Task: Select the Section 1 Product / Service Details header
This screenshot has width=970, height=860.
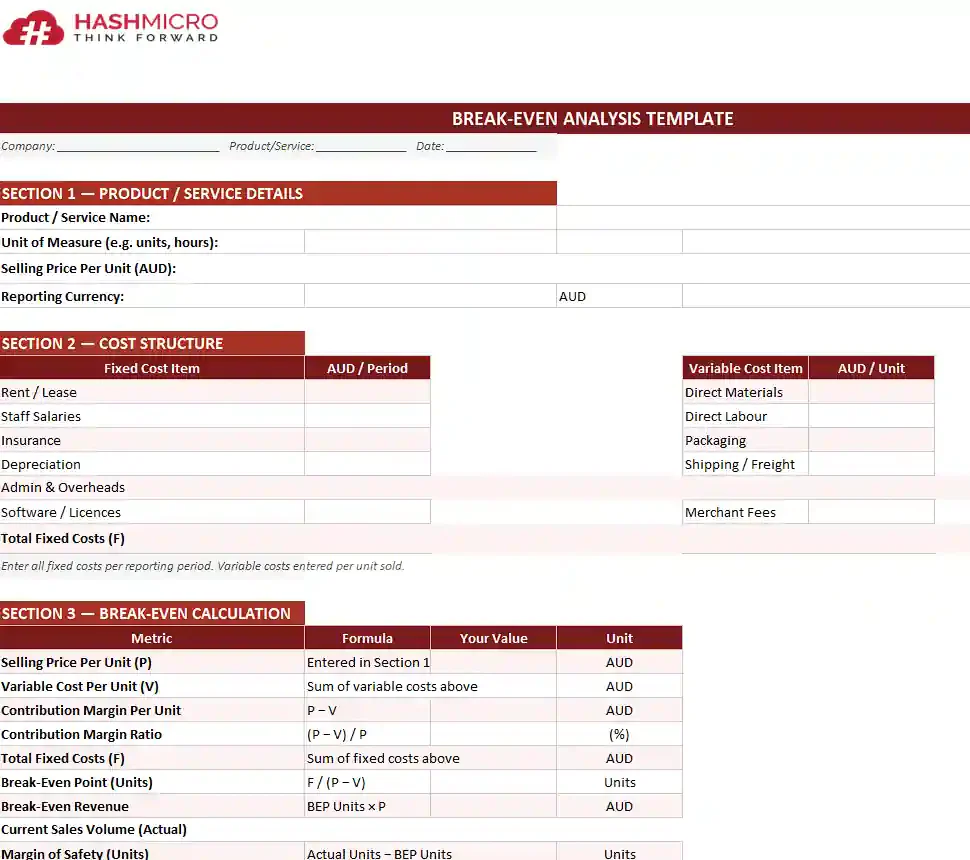Action: point(278,194)
